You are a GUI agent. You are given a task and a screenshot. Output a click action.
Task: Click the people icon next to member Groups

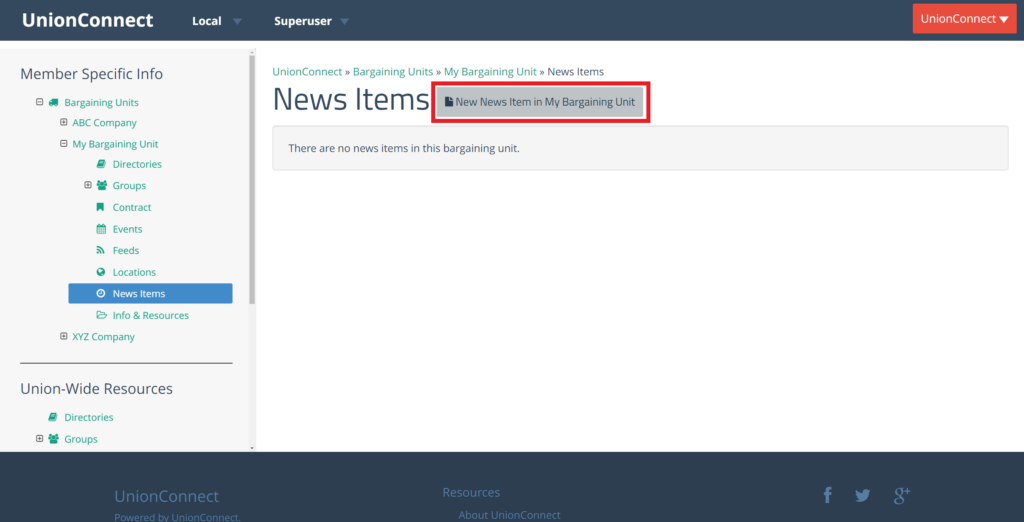(x=101, y=186)
